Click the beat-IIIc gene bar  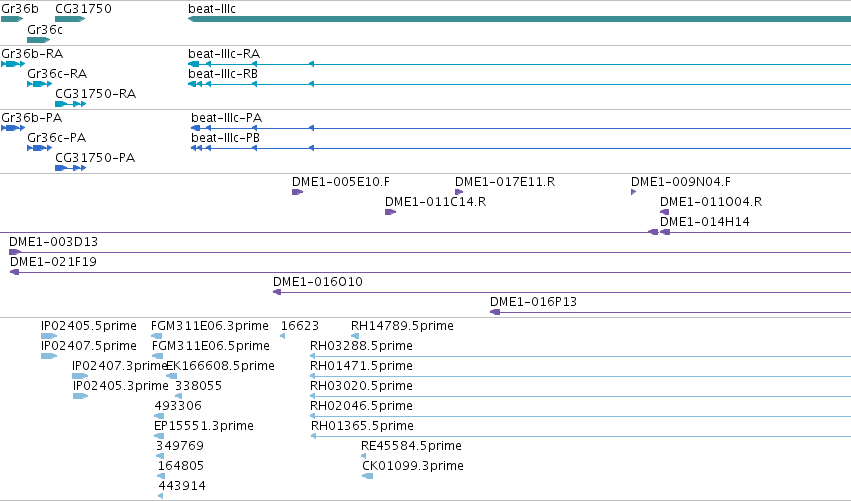pyautogui.click(x=519, y=19)
